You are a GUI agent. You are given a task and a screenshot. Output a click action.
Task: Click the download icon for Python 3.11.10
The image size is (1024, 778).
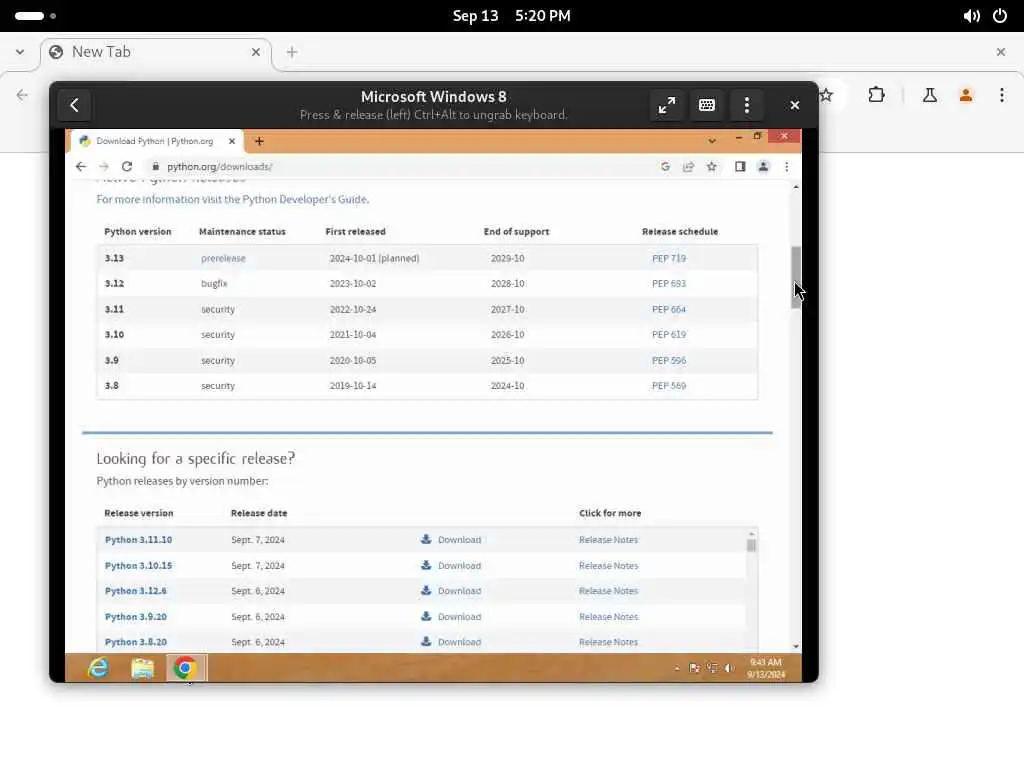[x=426, y=539]
